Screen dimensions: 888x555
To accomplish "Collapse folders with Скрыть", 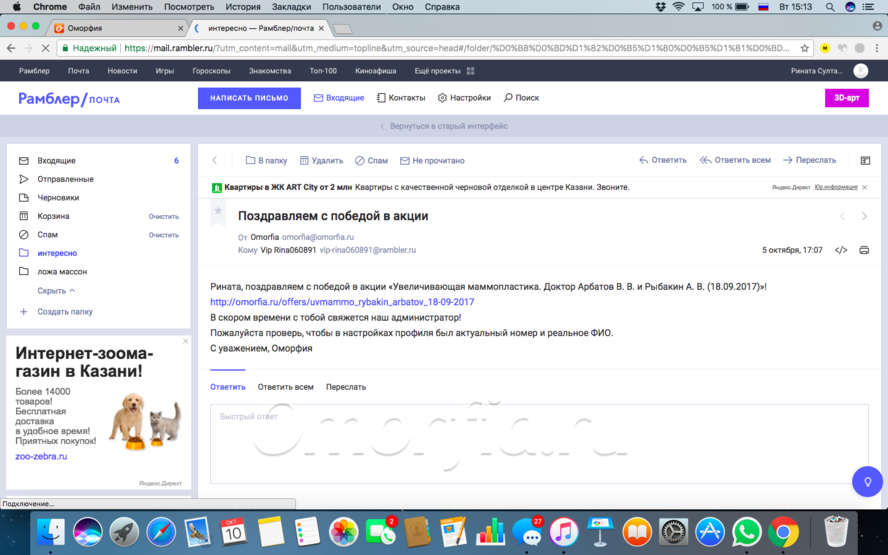I will (x=56, y=291).
